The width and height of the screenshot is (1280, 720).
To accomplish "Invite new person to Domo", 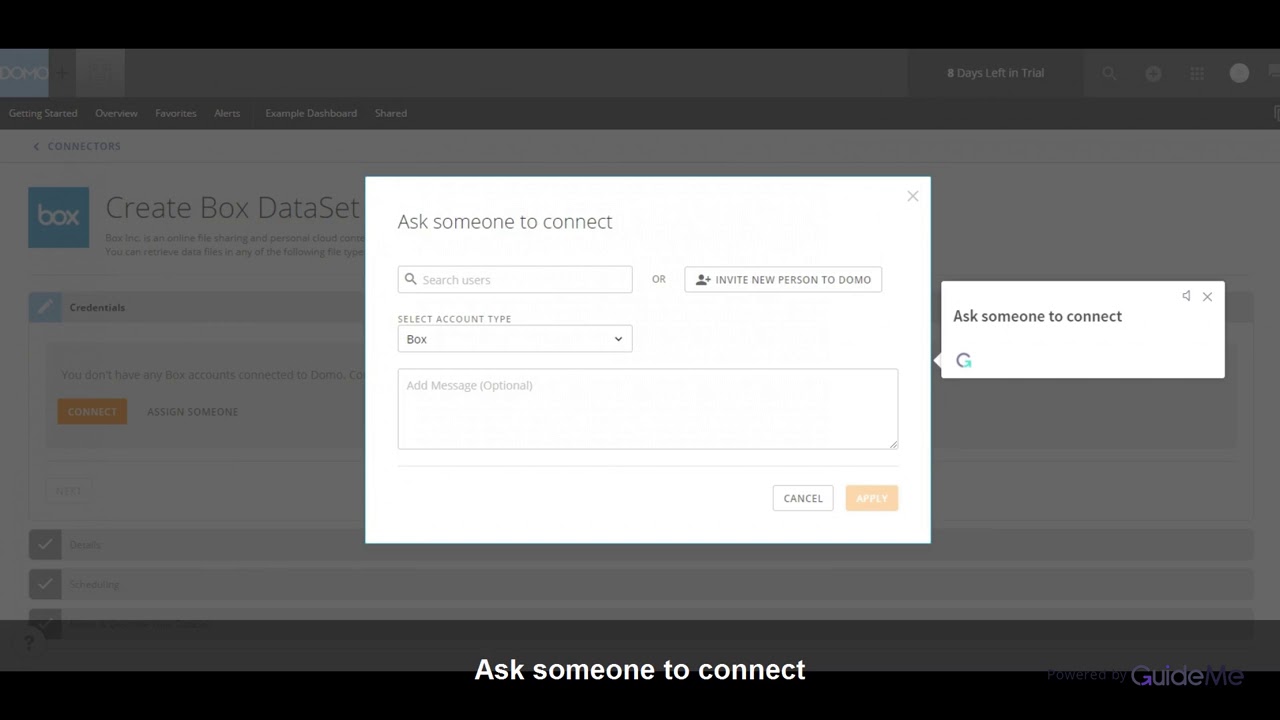I will (x=783, y=280).
